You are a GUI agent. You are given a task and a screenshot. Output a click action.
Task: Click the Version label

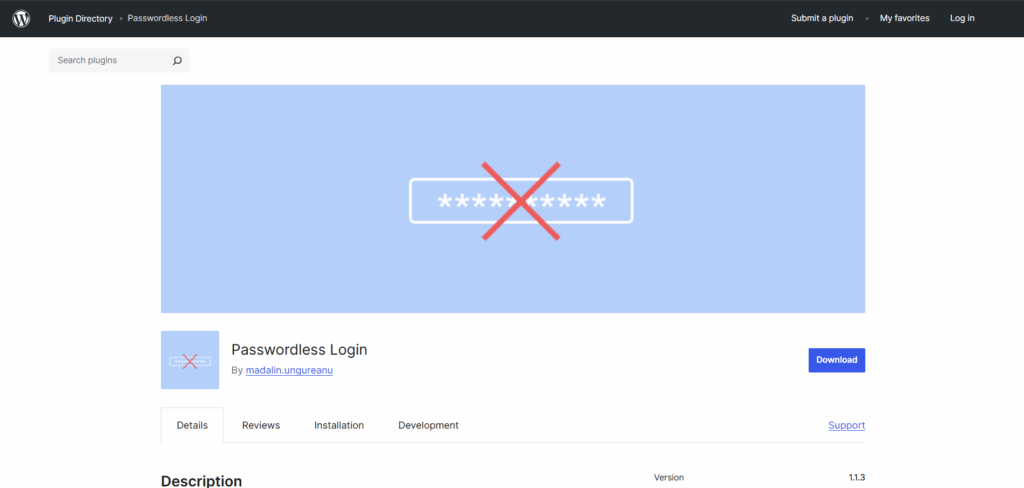click(669, 478)
